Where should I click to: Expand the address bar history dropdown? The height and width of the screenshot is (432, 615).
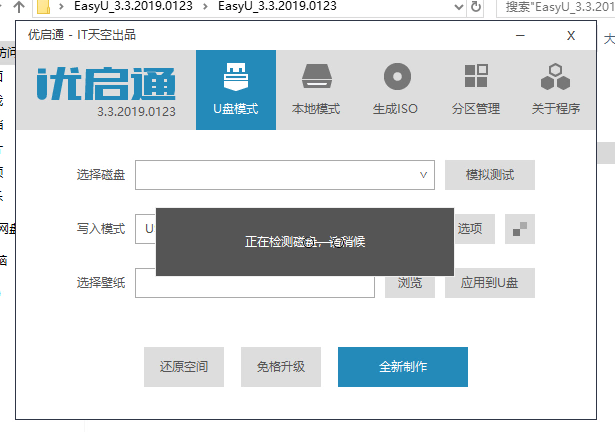tap(458, 7)
